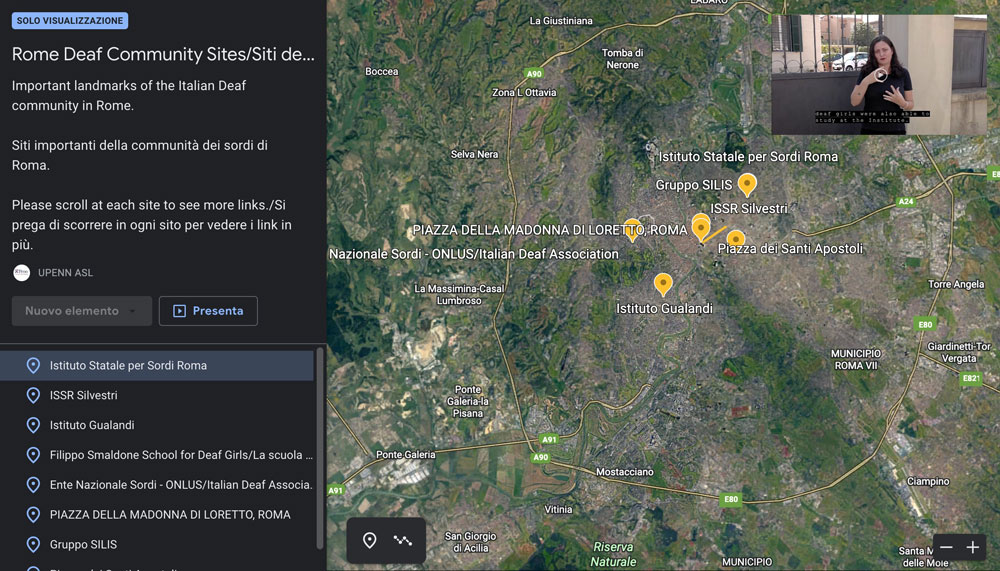Select Istituto Statale per Sordi Roma list item
1000x571 pixels.
pos(157,366)
